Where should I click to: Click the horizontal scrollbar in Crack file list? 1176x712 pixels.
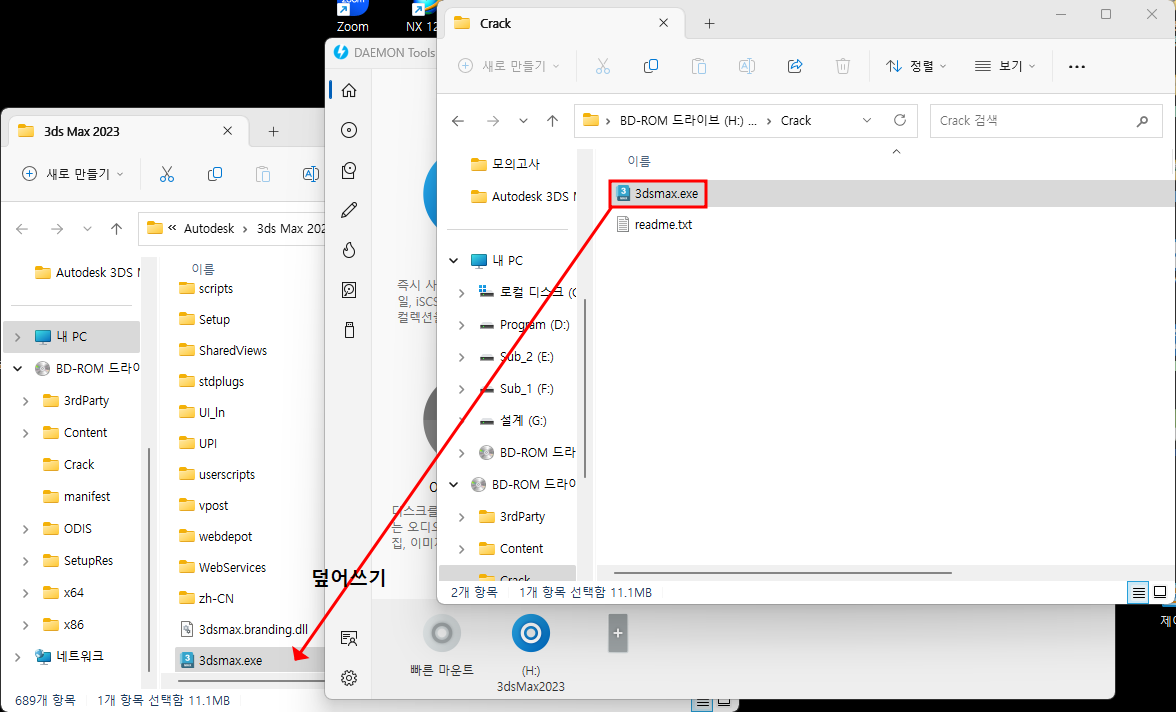[783, 573]
